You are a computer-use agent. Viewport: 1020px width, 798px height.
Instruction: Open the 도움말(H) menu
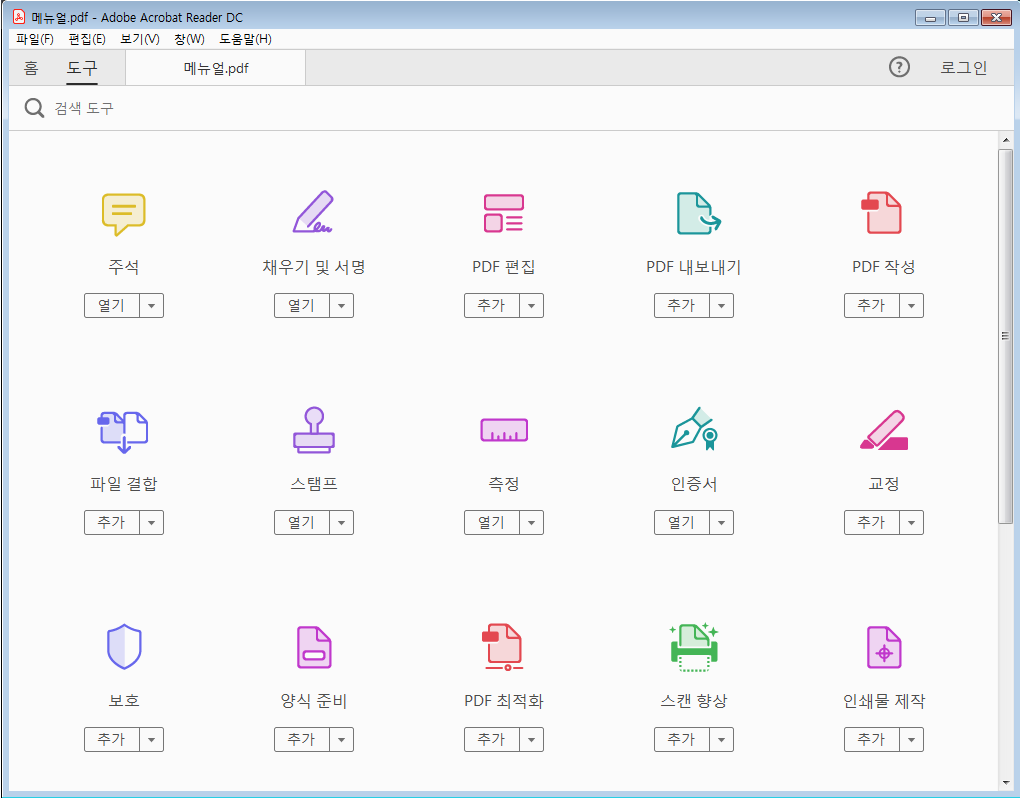point(245,39)
